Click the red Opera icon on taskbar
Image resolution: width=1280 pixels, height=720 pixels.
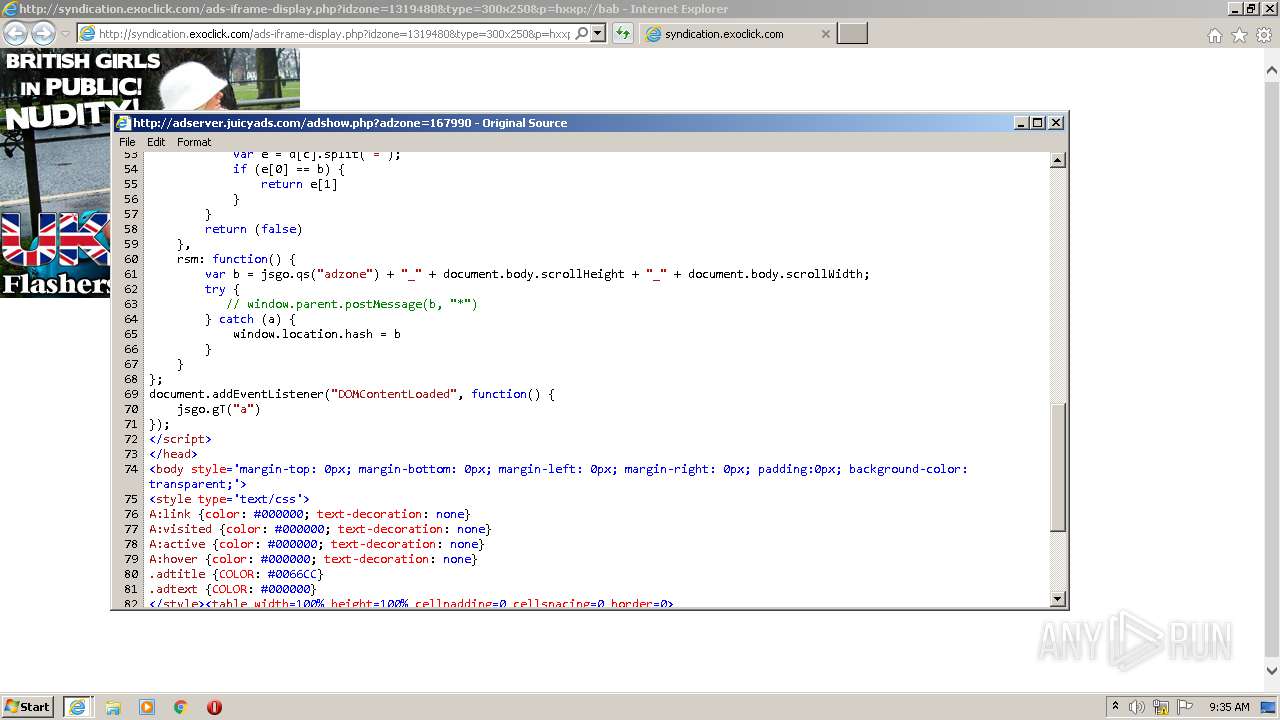[214, 707]
